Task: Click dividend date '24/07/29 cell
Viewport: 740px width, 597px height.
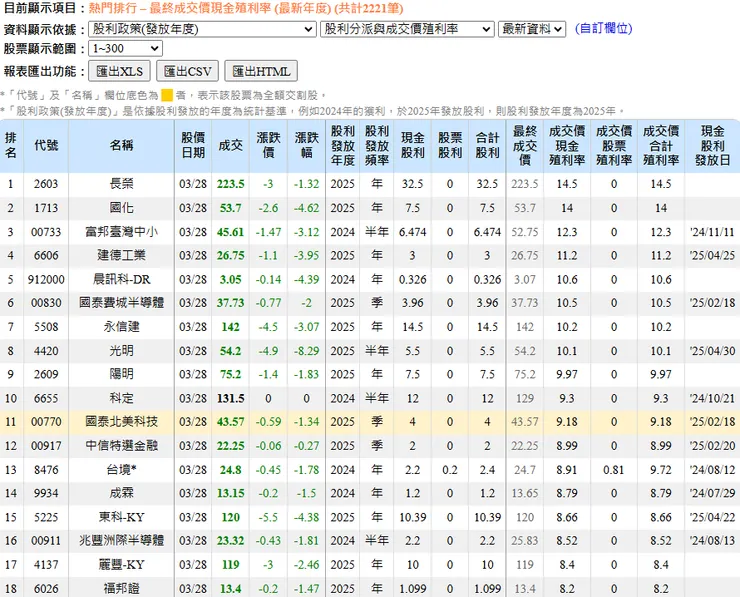Action: [712, 493]
